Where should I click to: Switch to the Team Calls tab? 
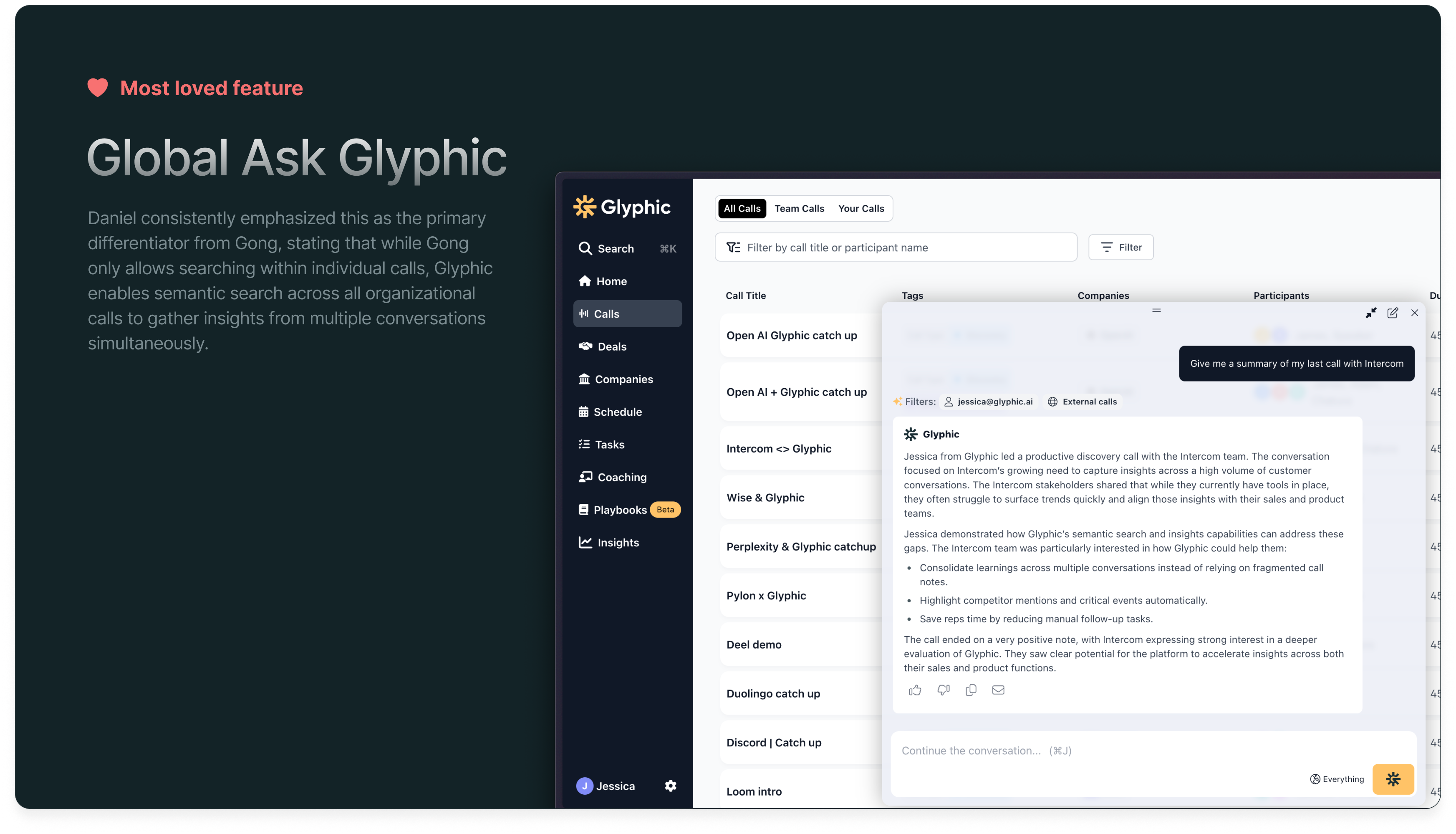pyautogui.click(x=799, y=209)
